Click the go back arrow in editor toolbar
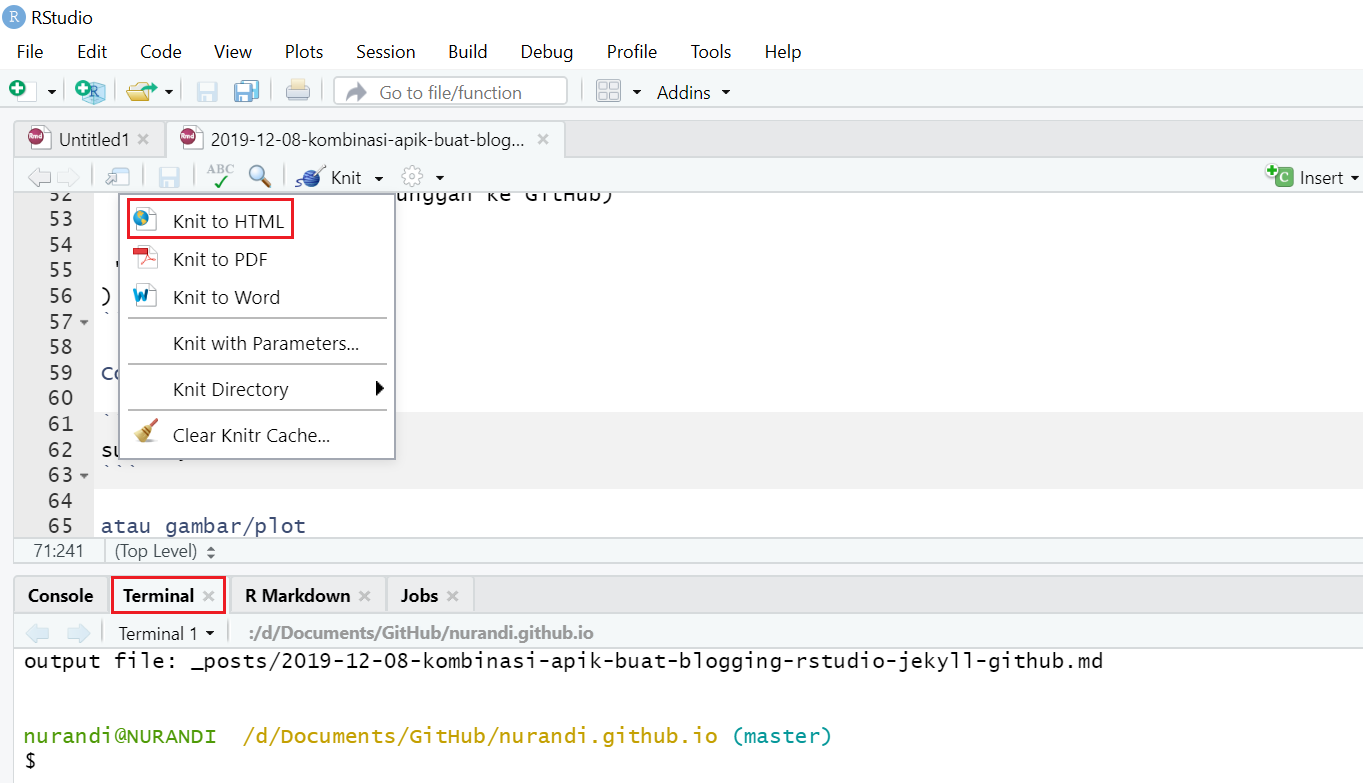This screenshot has width=1363, height=783. 39,177
